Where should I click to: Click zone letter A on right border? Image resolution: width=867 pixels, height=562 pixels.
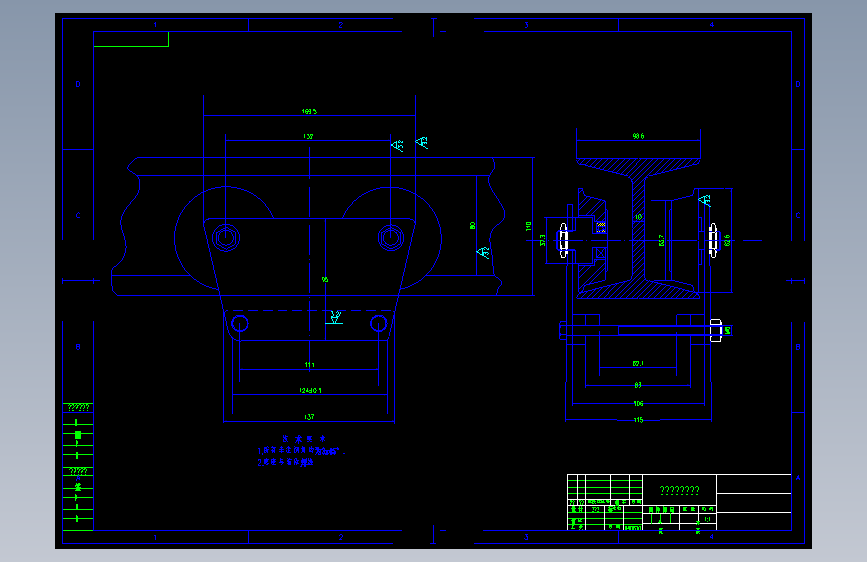(x=798, y=477)
